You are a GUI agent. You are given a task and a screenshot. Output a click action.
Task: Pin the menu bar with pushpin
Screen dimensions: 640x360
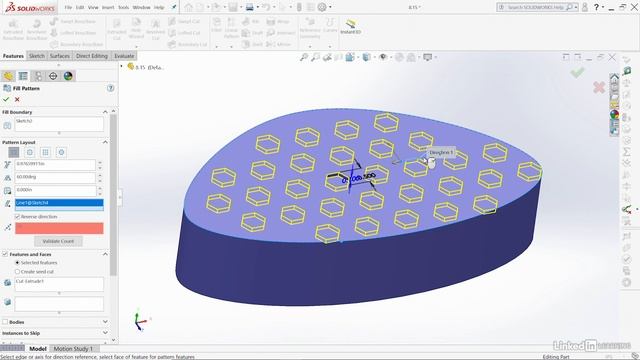174,7
